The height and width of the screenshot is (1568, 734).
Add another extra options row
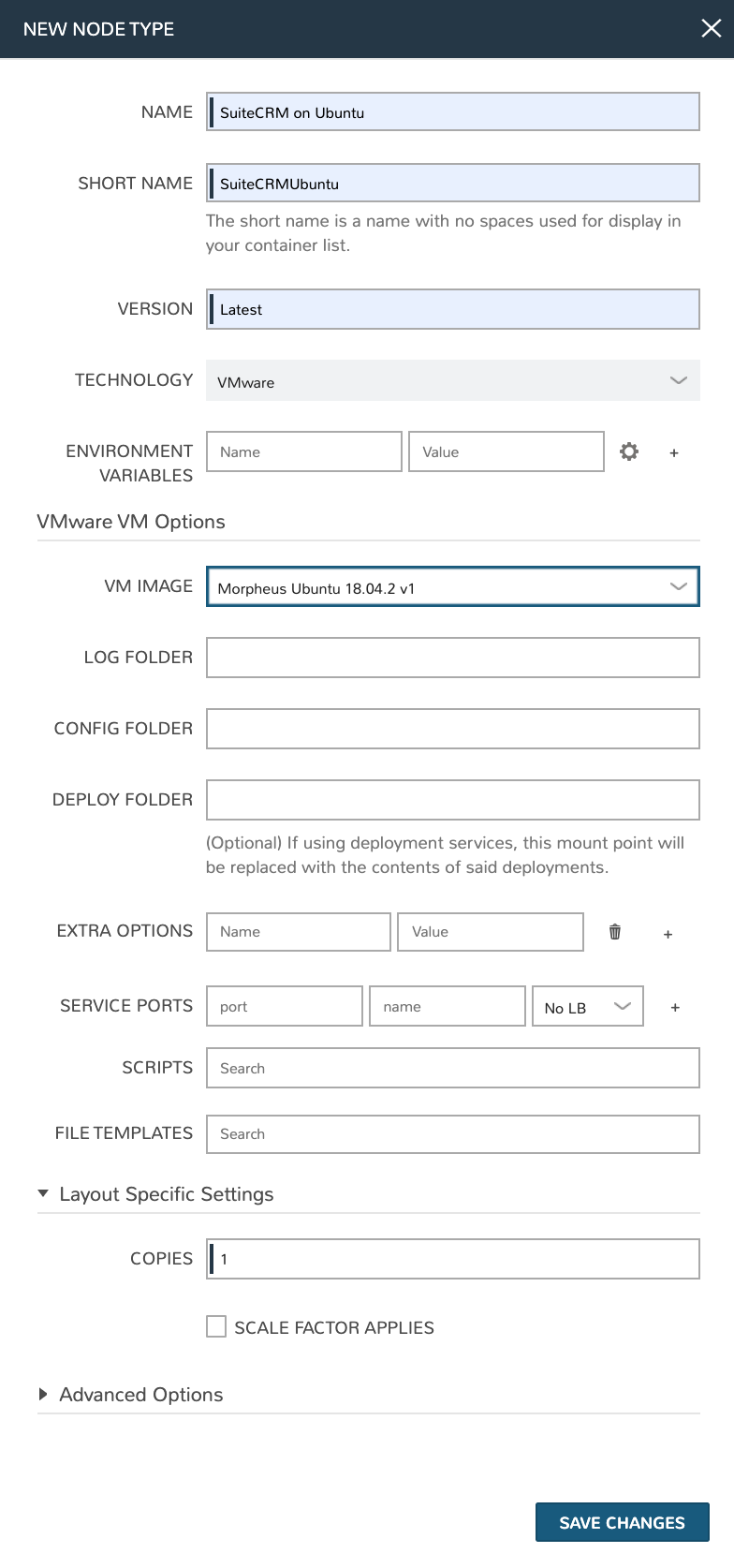coord(668,934)
